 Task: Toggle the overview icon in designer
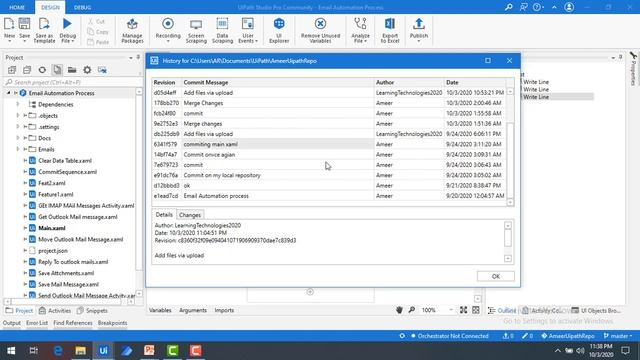[x=476, y=310]
